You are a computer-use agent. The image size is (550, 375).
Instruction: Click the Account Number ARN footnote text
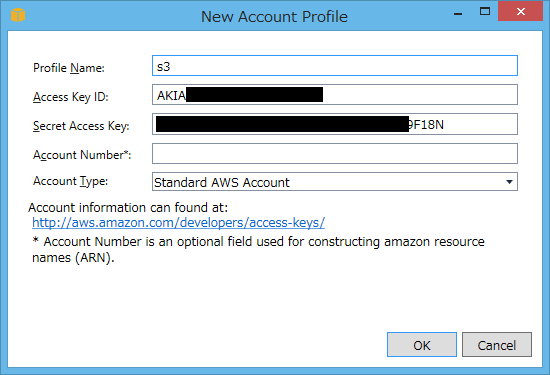[x=258, y=249]
